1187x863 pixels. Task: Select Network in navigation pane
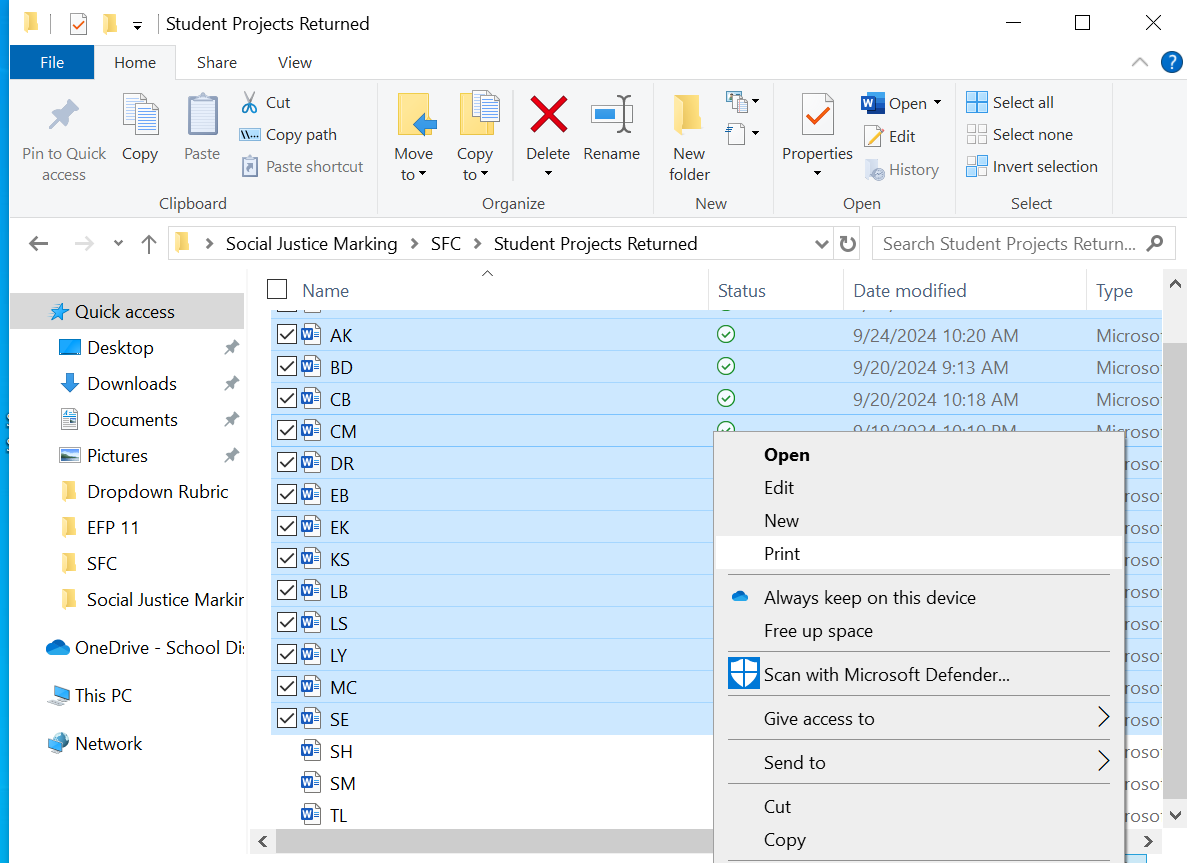coord(95,743)
